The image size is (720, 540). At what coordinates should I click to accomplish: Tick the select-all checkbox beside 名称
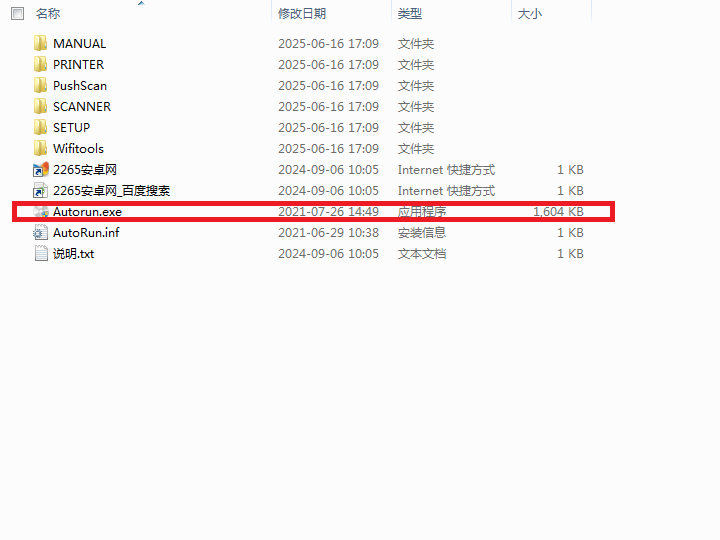click(x=17, y=14)
